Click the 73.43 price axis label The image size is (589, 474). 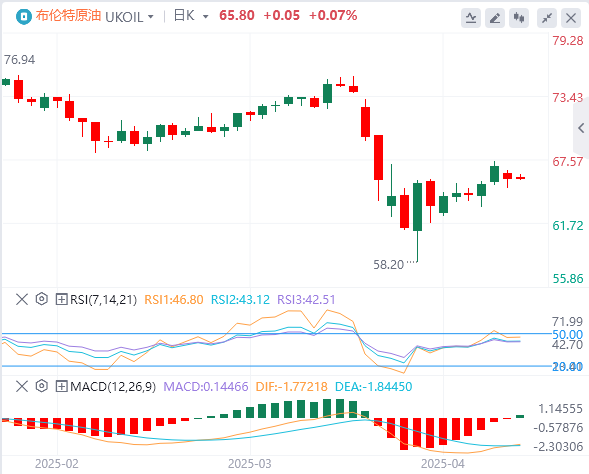click(x=568, y=98)
